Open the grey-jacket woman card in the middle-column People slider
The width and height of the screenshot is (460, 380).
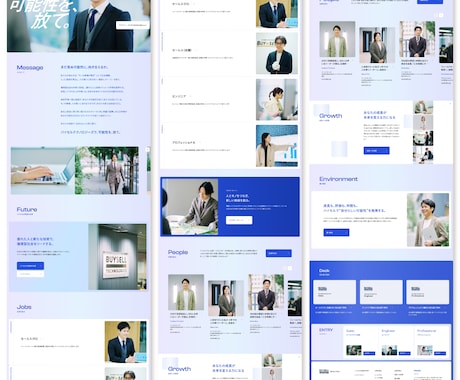point(226,309)
